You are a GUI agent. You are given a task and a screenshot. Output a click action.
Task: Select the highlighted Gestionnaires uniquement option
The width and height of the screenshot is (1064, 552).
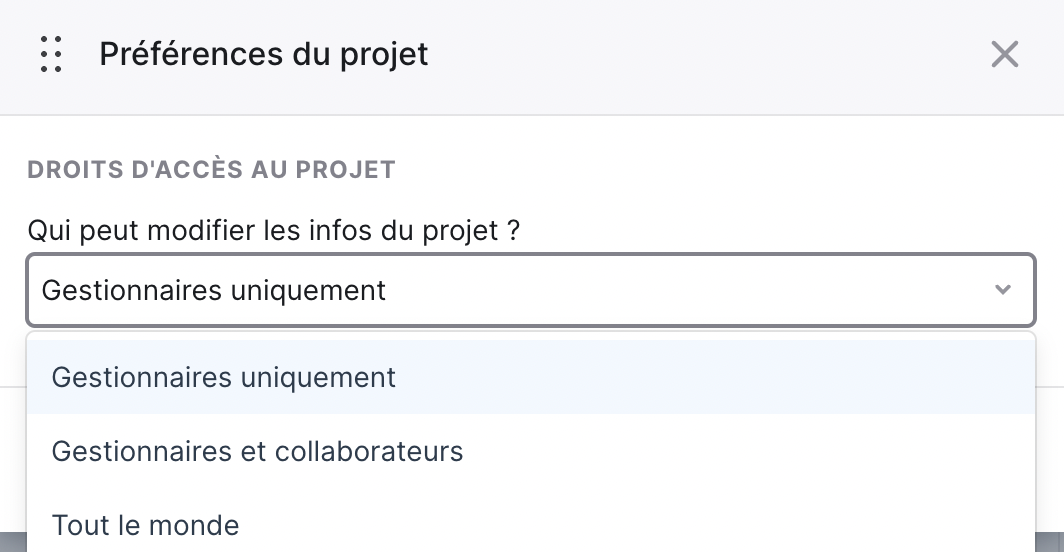(x=531, y=378)
